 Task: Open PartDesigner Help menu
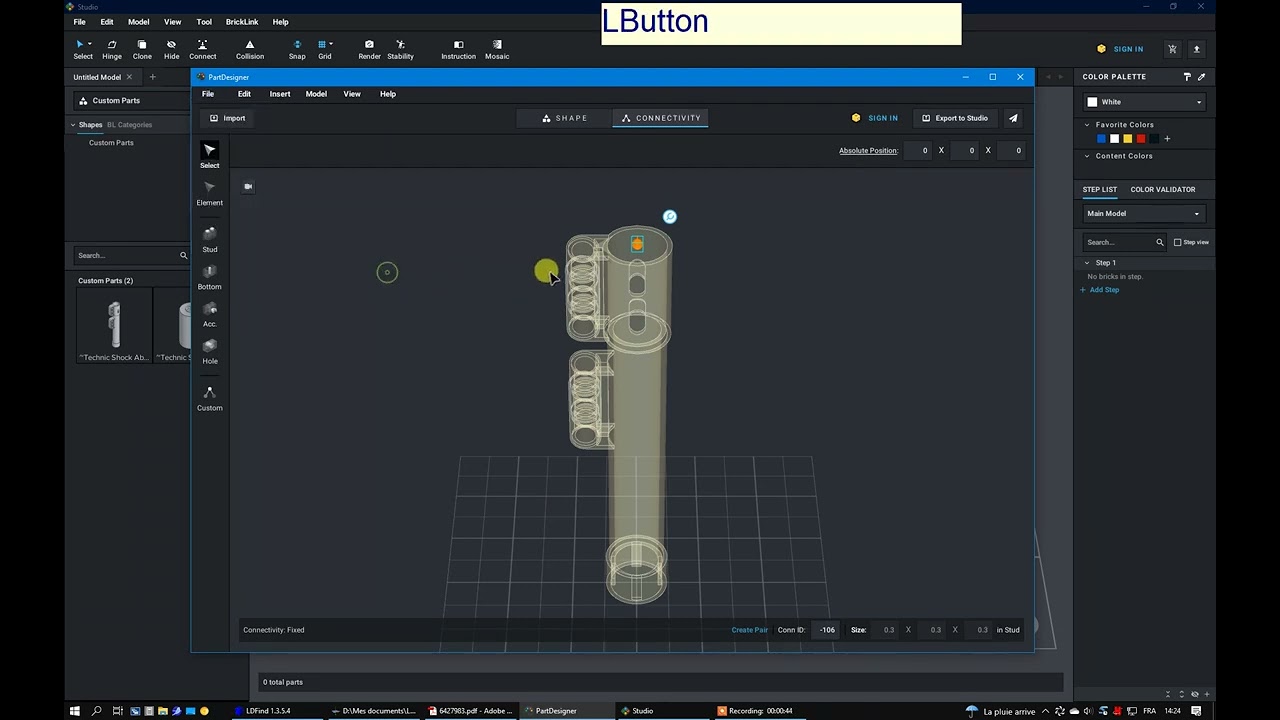(x=388, y=94)
